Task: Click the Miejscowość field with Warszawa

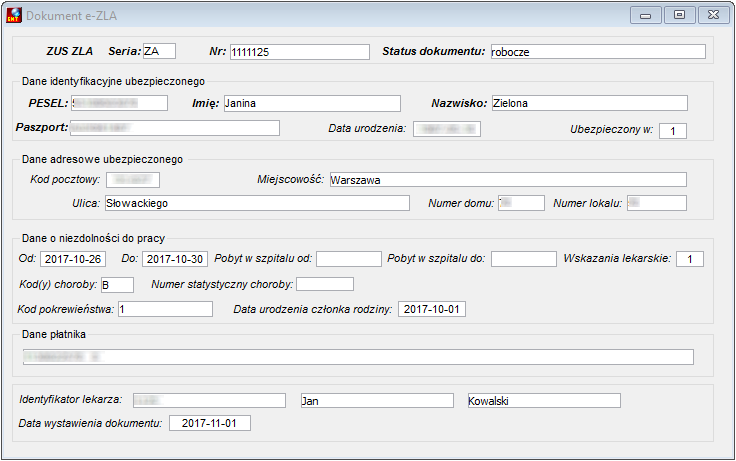Action: 508,180
